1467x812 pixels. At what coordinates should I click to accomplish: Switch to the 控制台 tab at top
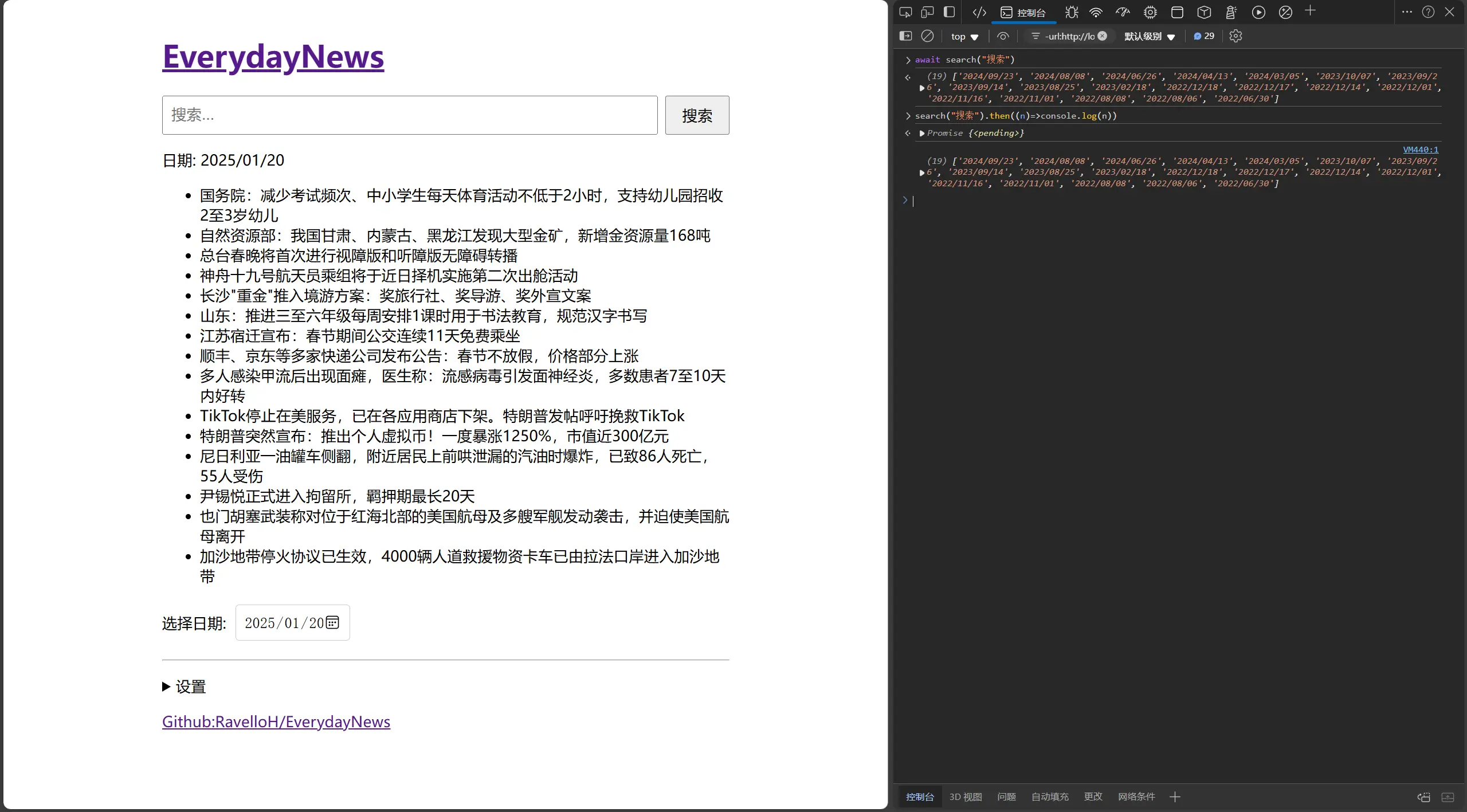pos(1023,13)
